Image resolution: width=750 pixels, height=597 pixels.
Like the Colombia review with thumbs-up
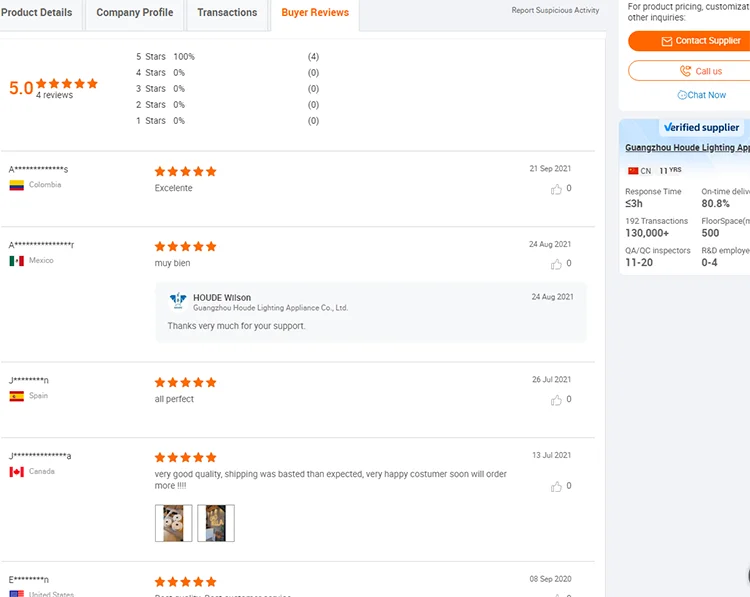pyautogui.click(x=556, y=189)
